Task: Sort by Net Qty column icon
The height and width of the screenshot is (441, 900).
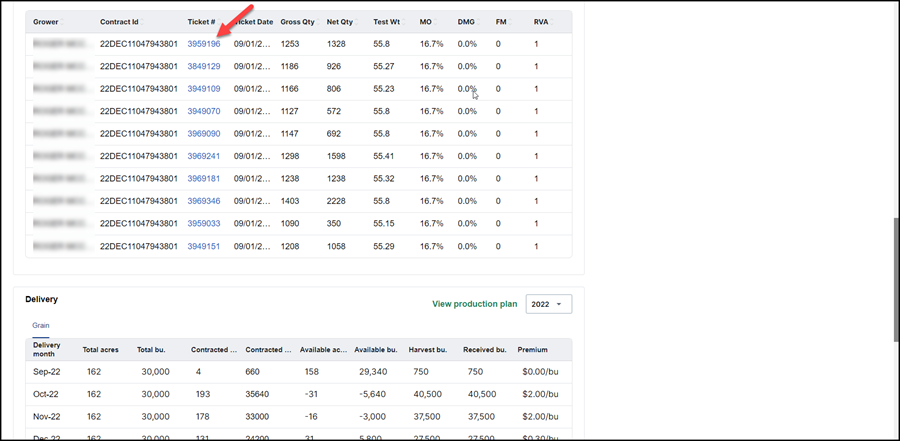Action: [x=355, y=22]
